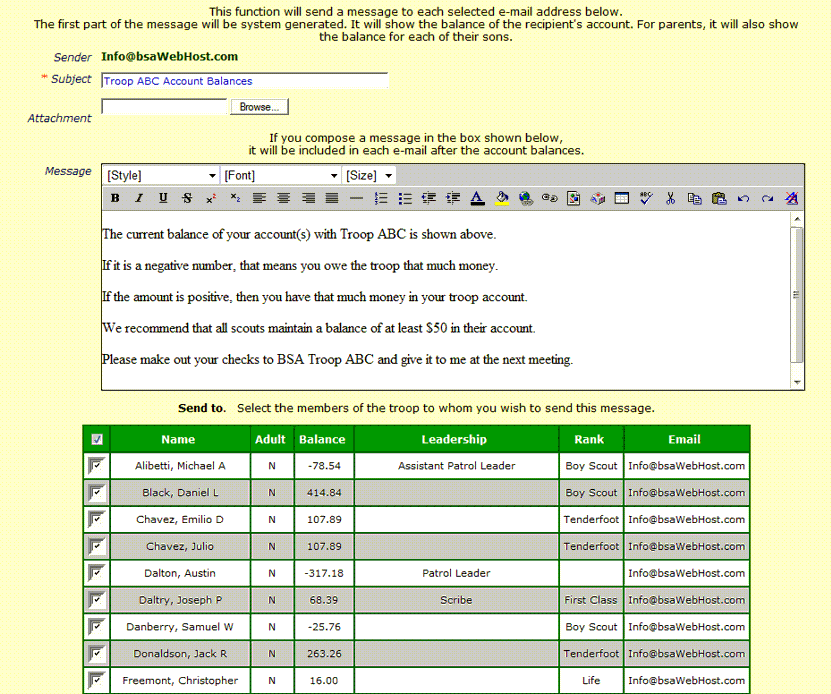
Task: Click the Name column header
Action: pyautogui.click(x=179, y=440)
